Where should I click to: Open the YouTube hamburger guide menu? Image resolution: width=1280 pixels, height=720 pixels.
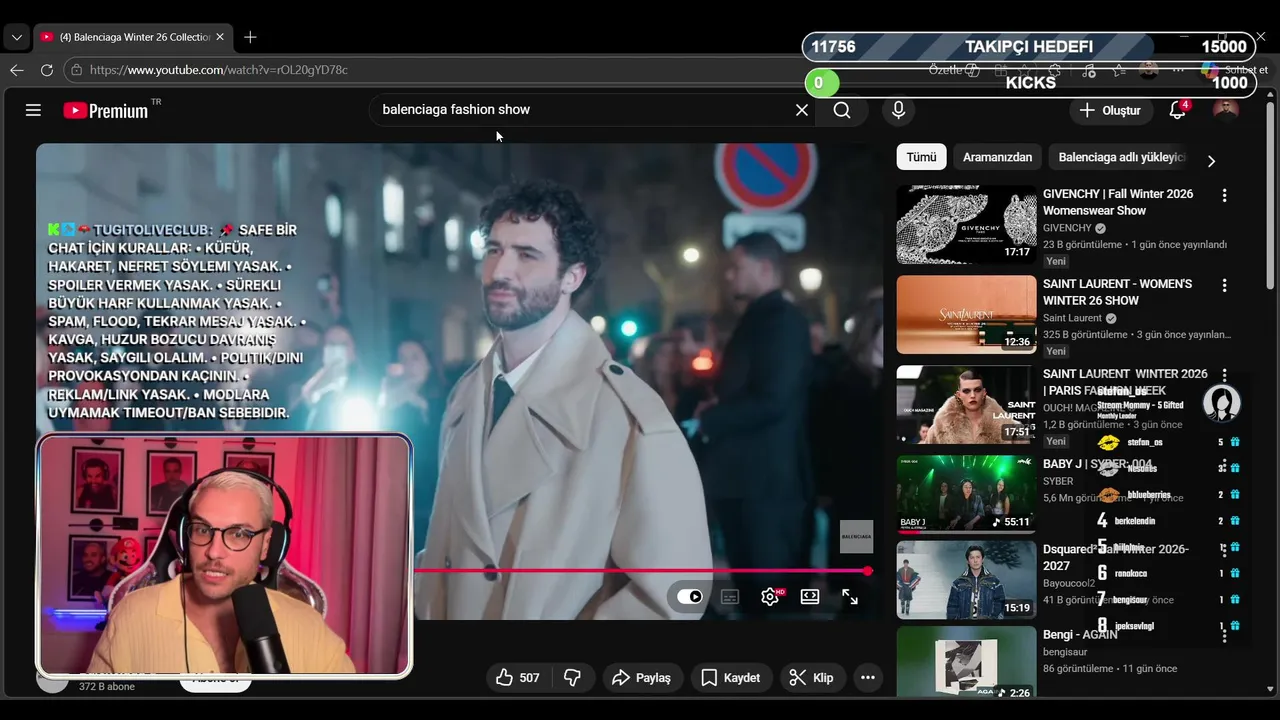[x=33, y=110]
